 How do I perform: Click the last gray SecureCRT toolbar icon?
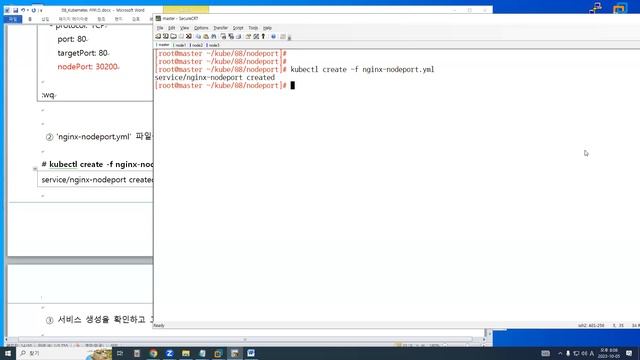(283, 36)
